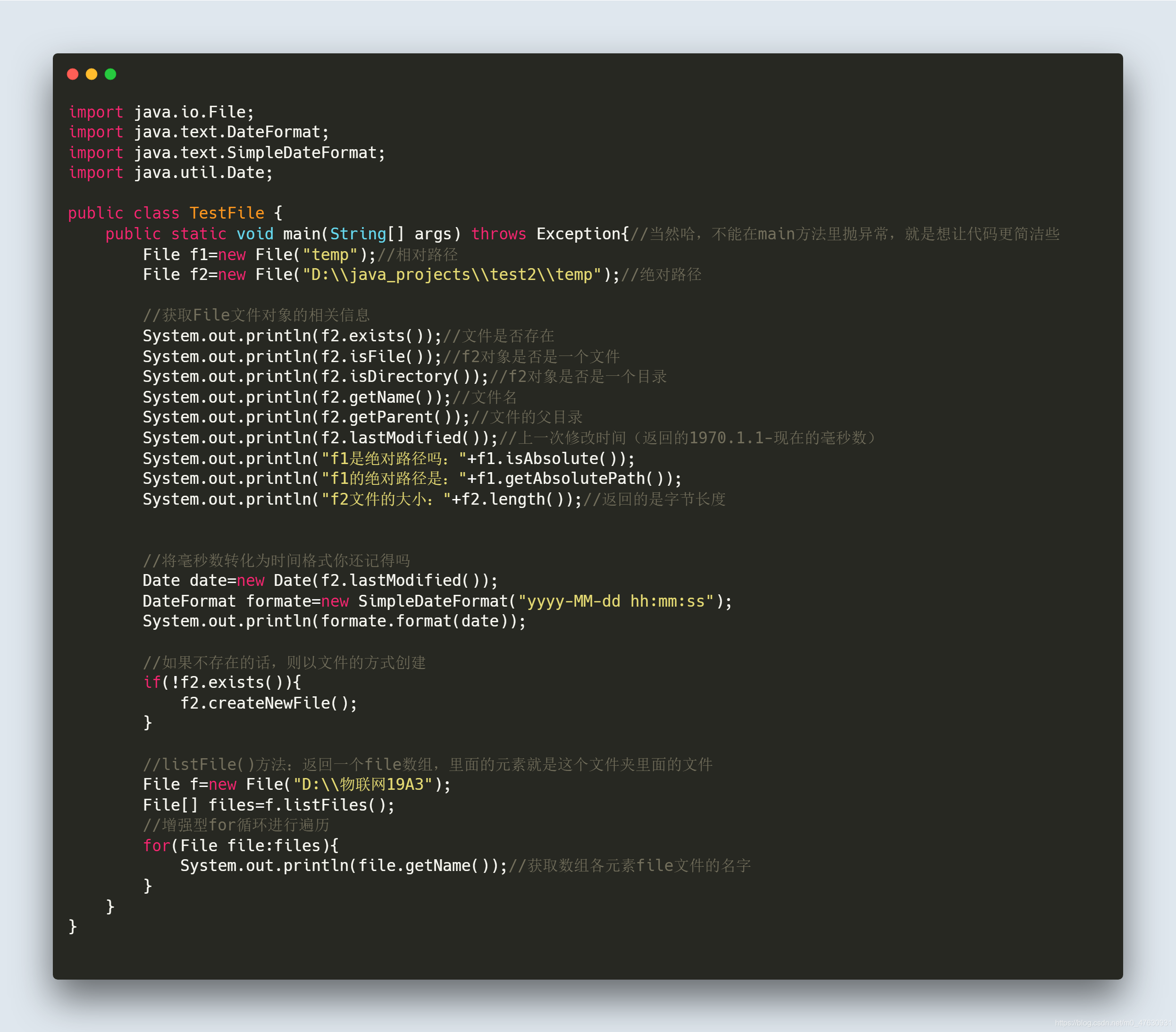Click the '//返回的是字节长度' comment
The image size is (1176, 1032).
654,499
